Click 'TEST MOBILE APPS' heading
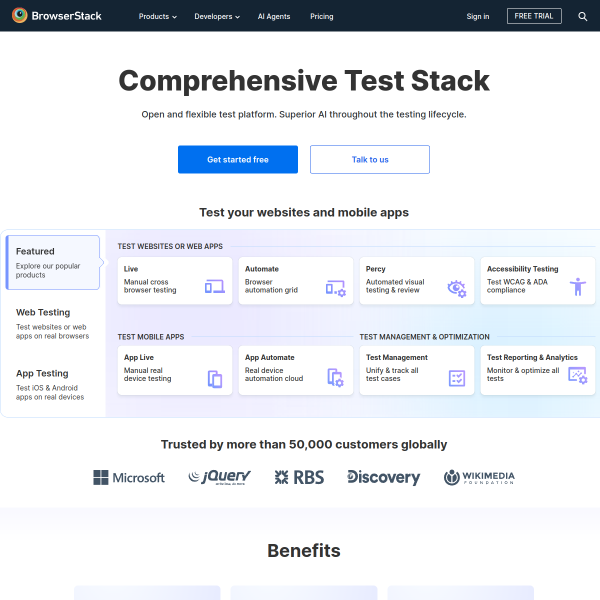The image size is (600, 600). (151, 337)
